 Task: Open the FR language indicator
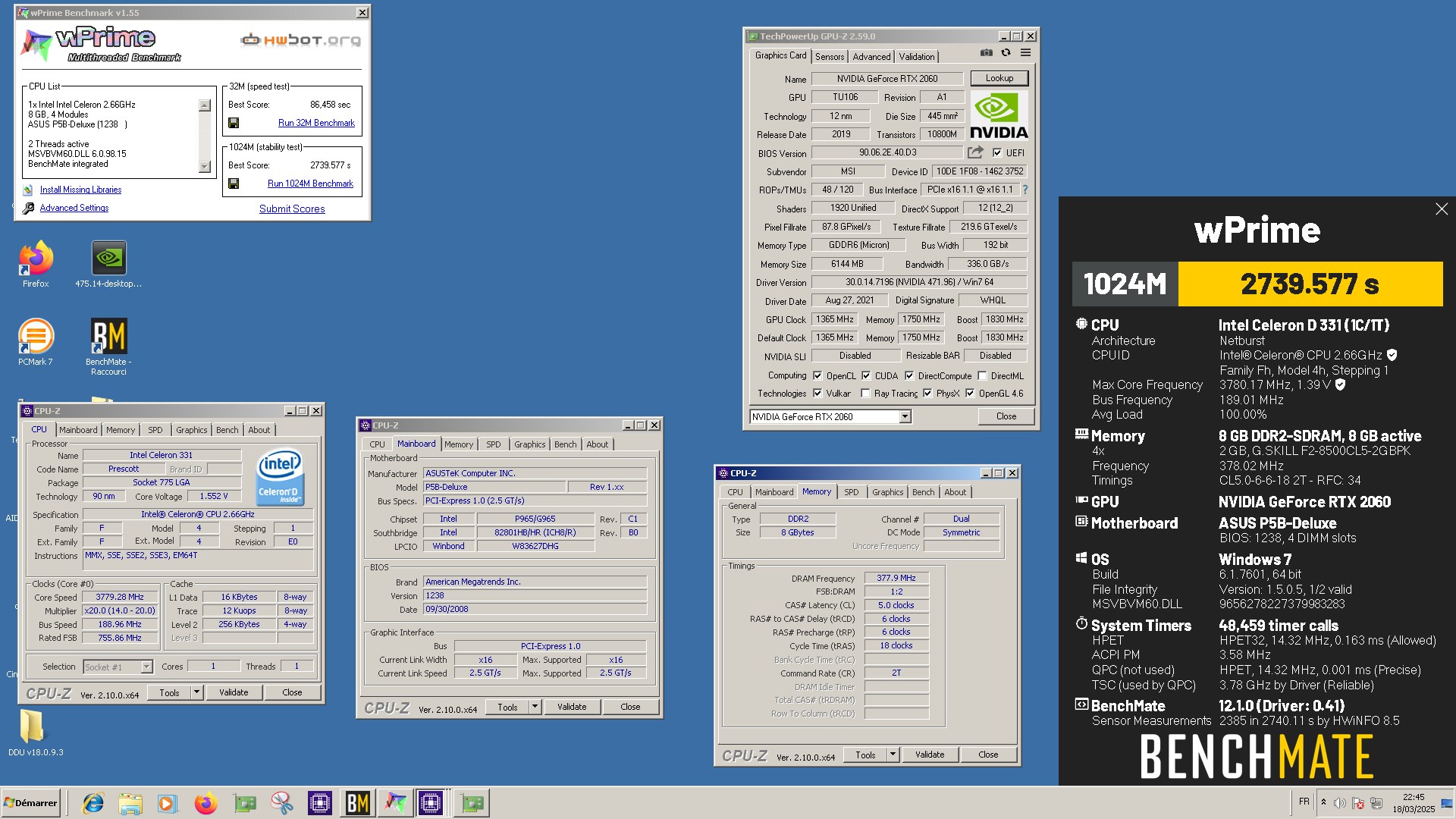[1304, 802]
